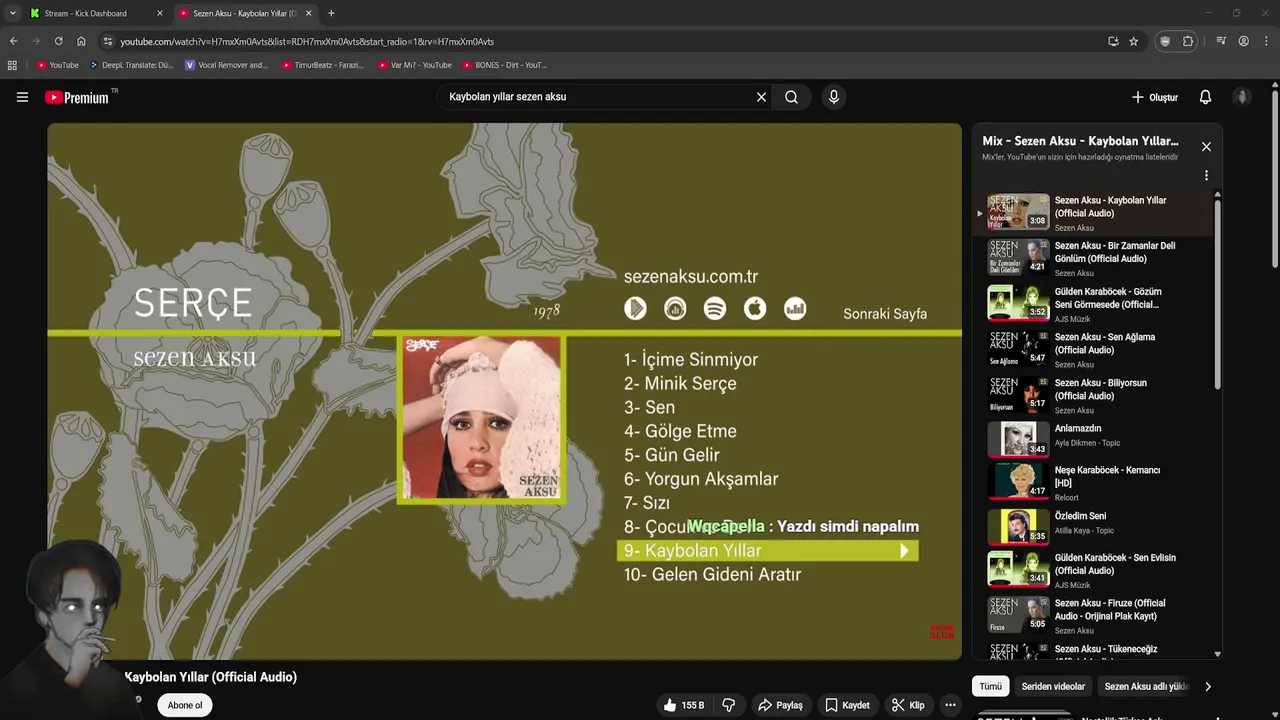Reload the page
The width and height of the screenshot is (1280, 720).
58,41
